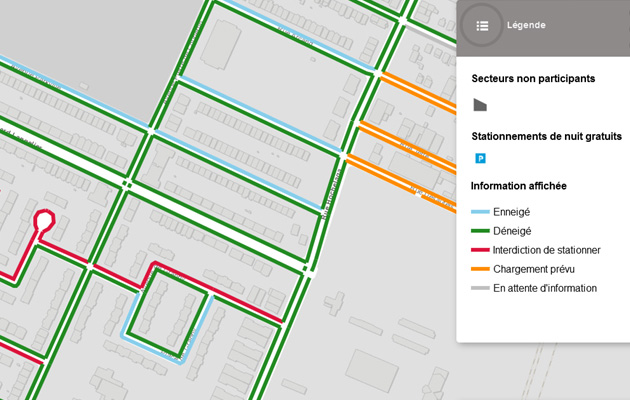630x400 pixels.
Task: Select the Déneigé legend label
Action: [x=512, y=231]
